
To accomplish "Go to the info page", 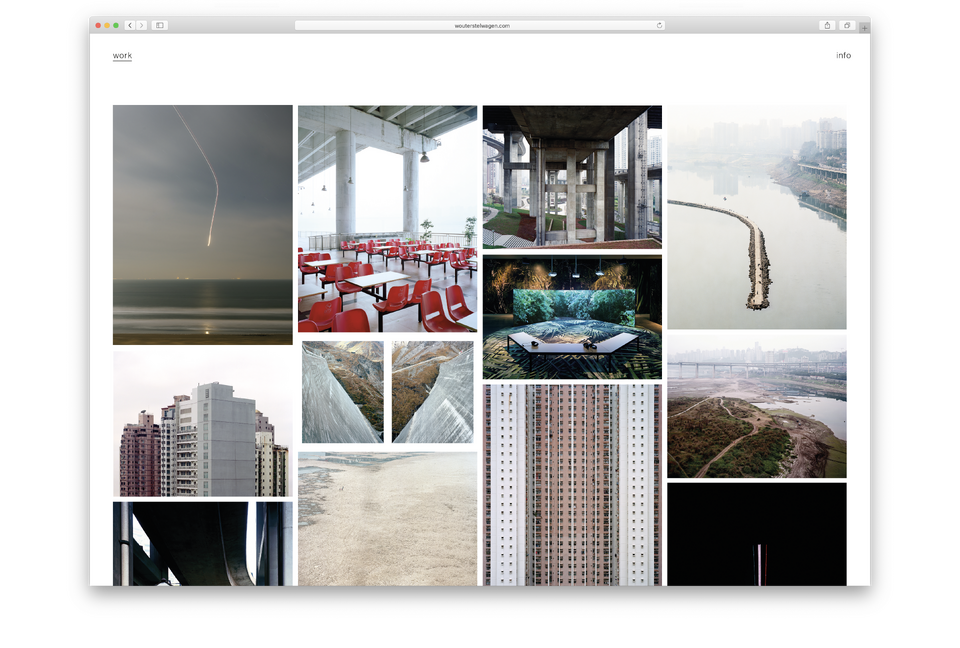I will [x=843, y=56].
